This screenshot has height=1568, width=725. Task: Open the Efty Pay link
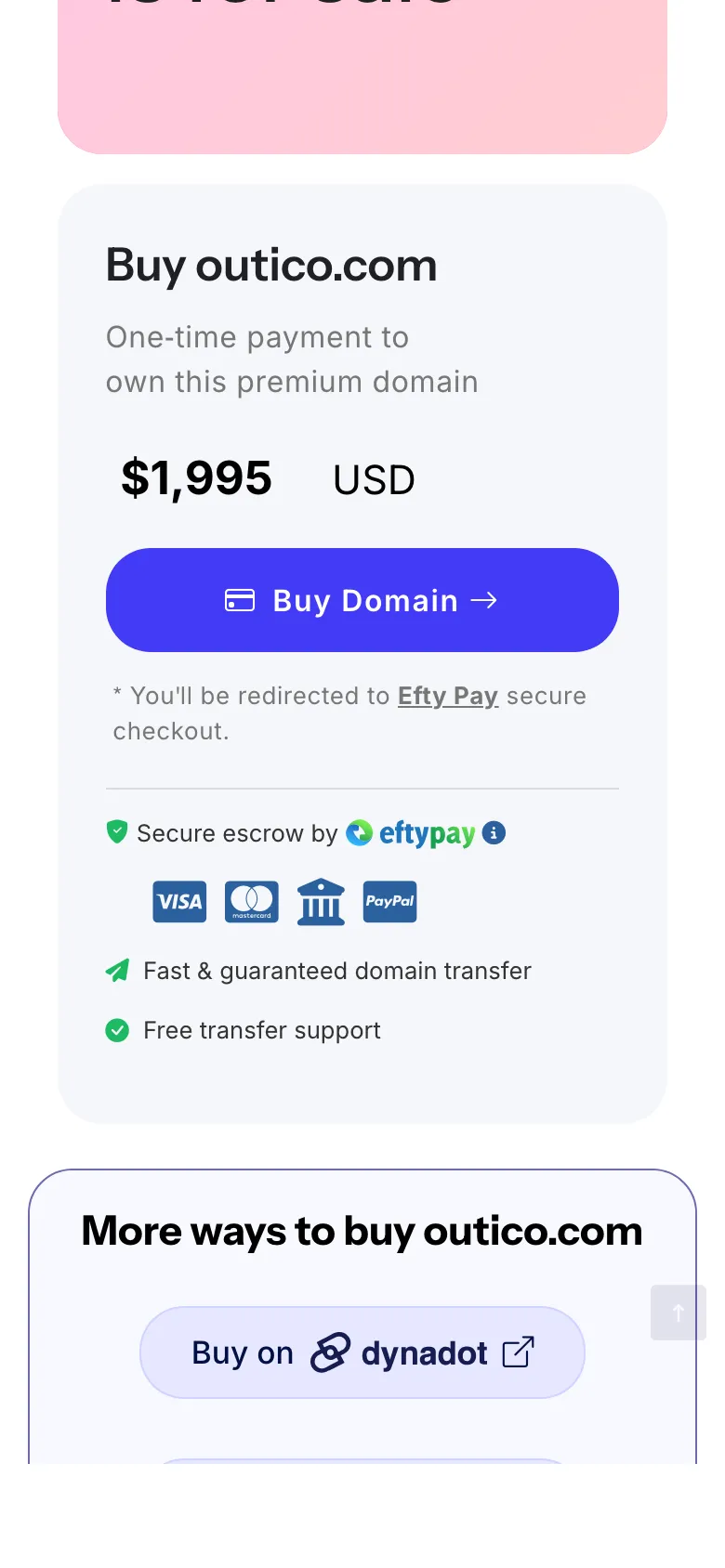pyautogui.click(x=447, y=696)
